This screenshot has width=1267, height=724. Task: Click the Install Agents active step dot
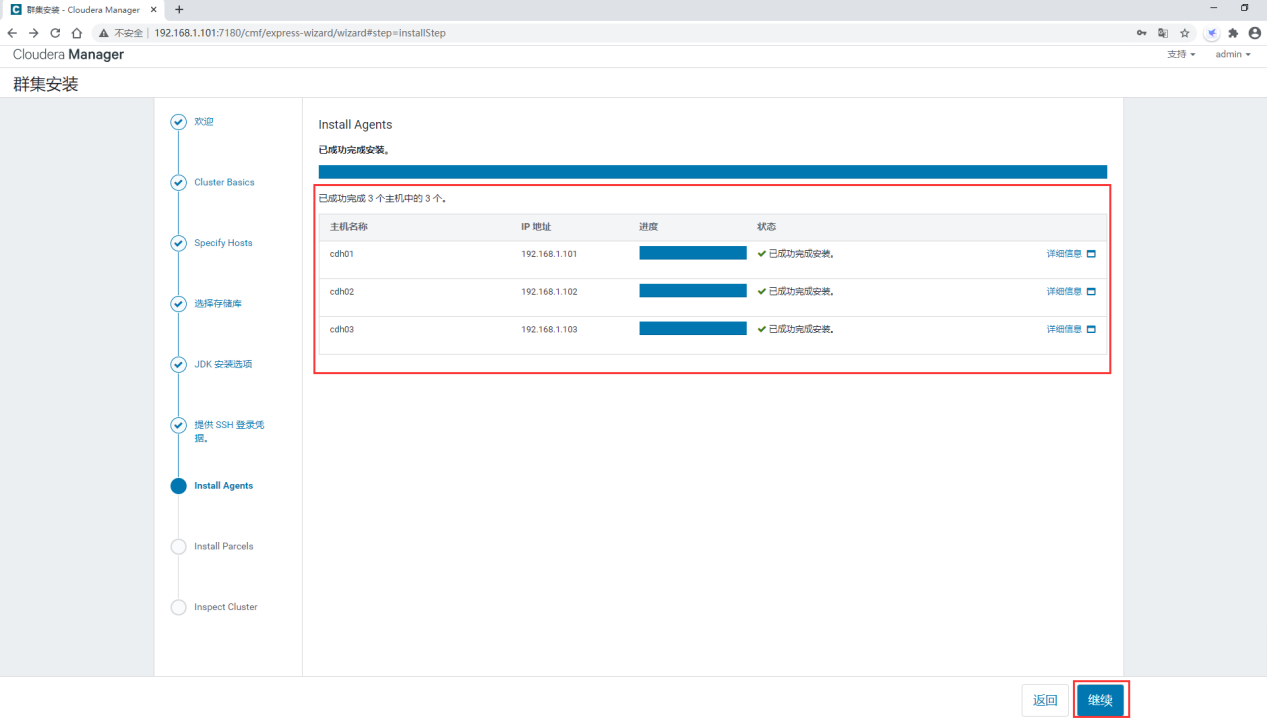point(178,486)
